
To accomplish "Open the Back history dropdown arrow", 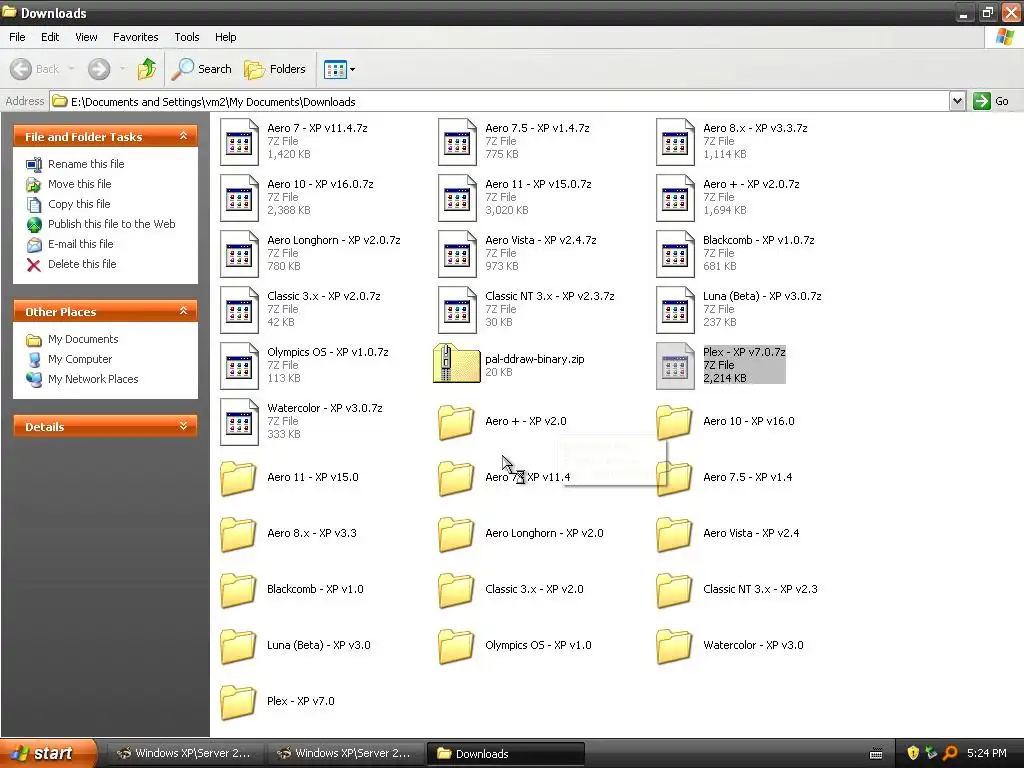I will pyautogui.click(x=71, y=69).
